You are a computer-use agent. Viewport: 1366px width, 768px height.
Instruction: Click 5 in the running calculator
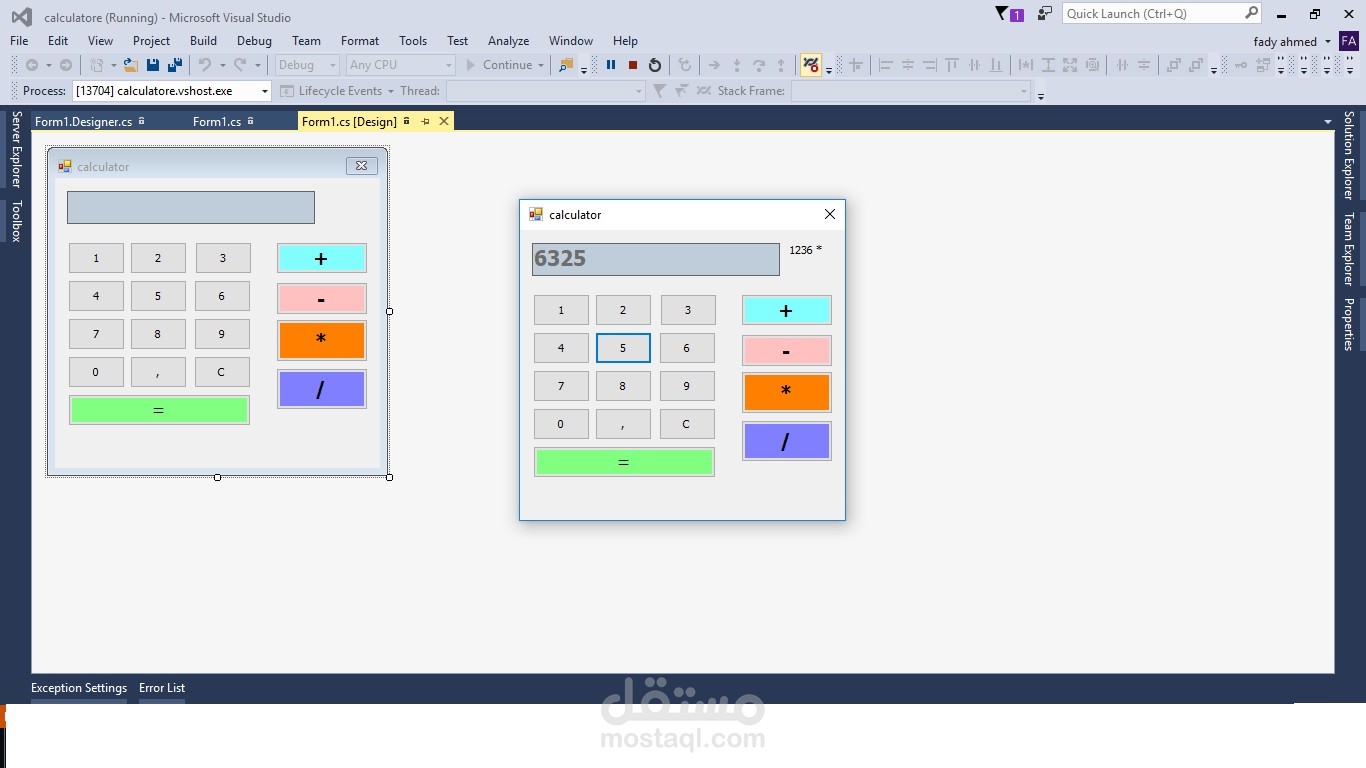pyautogui.click(x=623, y=348)
